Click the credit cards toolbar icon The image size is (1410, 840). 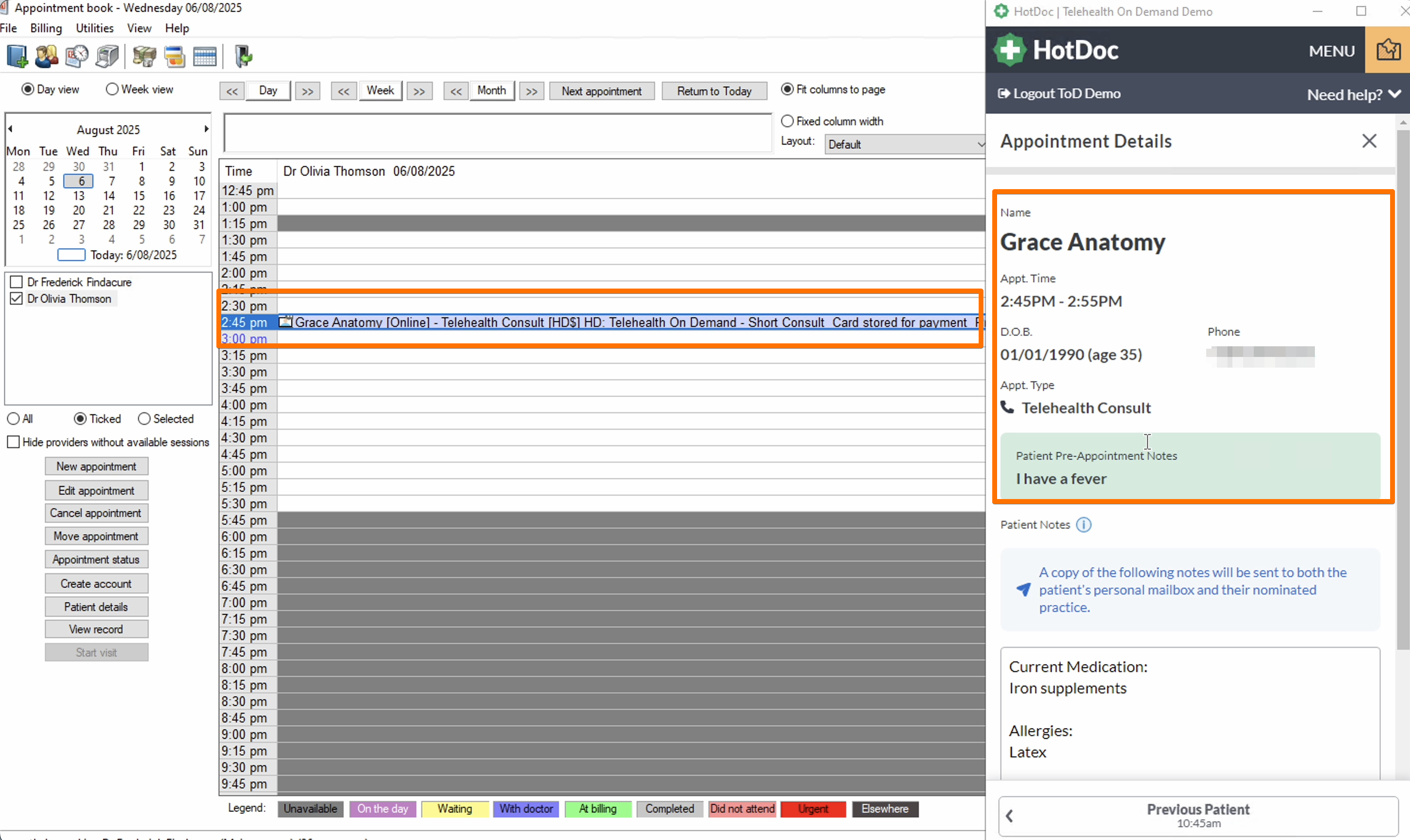[x=174, y=56]
